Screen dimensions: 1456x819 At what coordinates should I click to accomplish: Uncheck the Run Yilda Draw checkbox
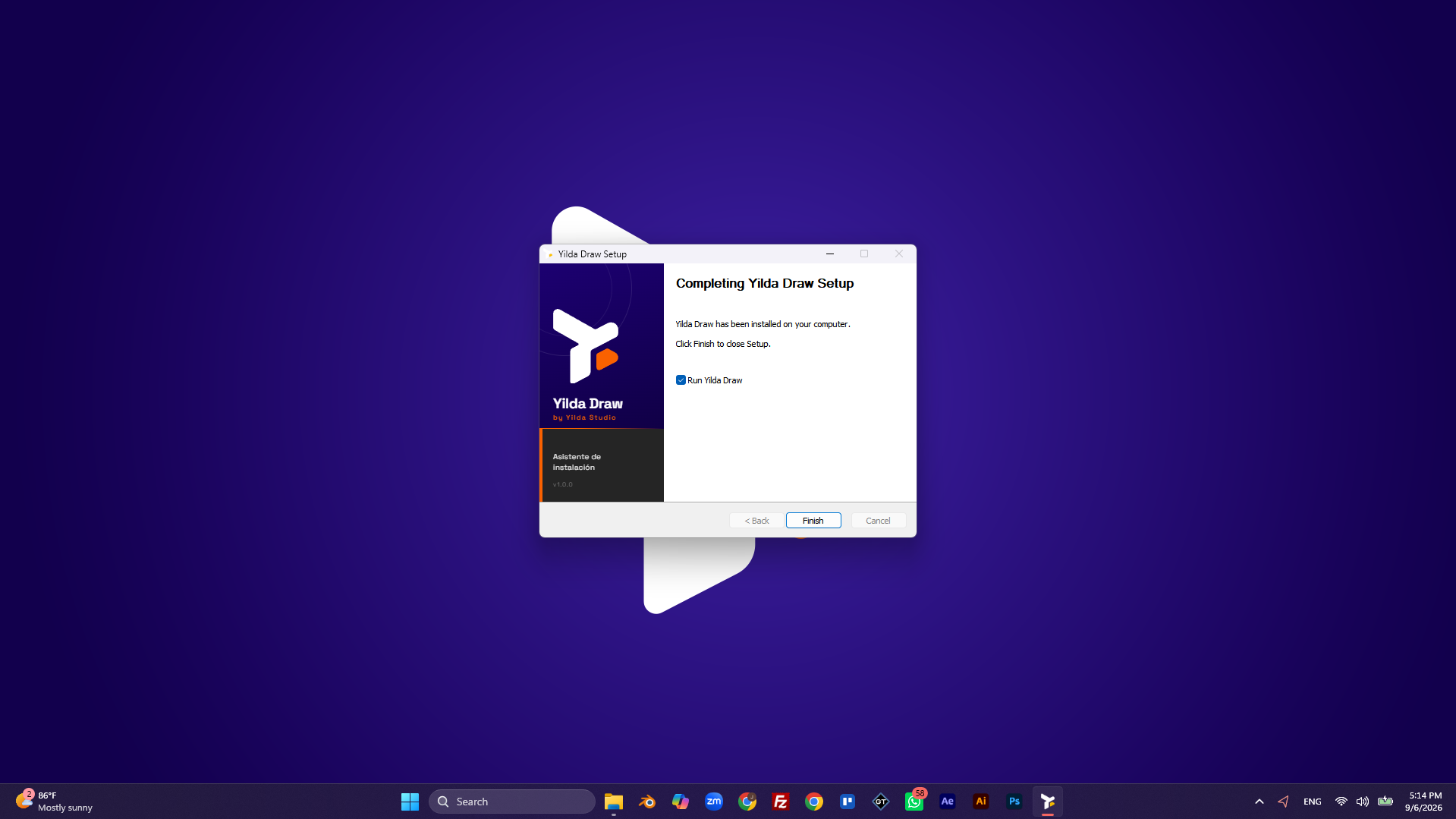pos(681,380)
